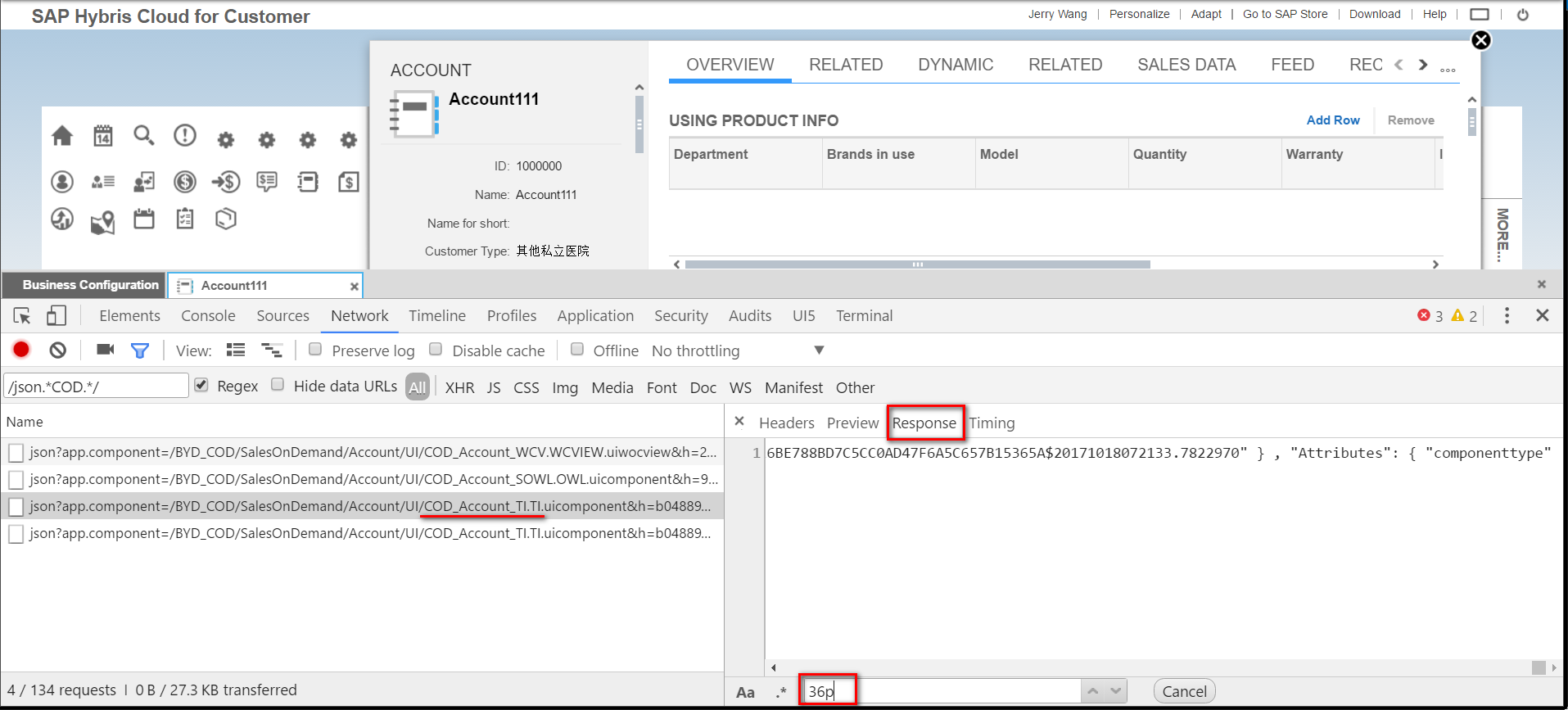Viewport: 1568px width, 710px height.
Task: Open the tab overflow ellipsis menu
Action: 1448,70
